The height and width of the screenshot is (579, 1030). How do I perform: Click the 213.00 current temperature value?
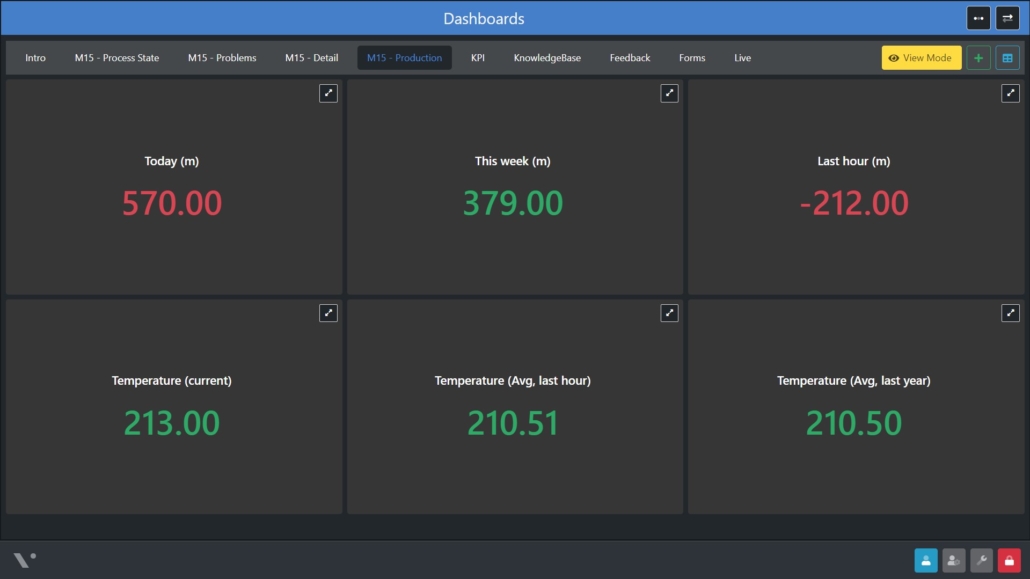coord(172,423)
